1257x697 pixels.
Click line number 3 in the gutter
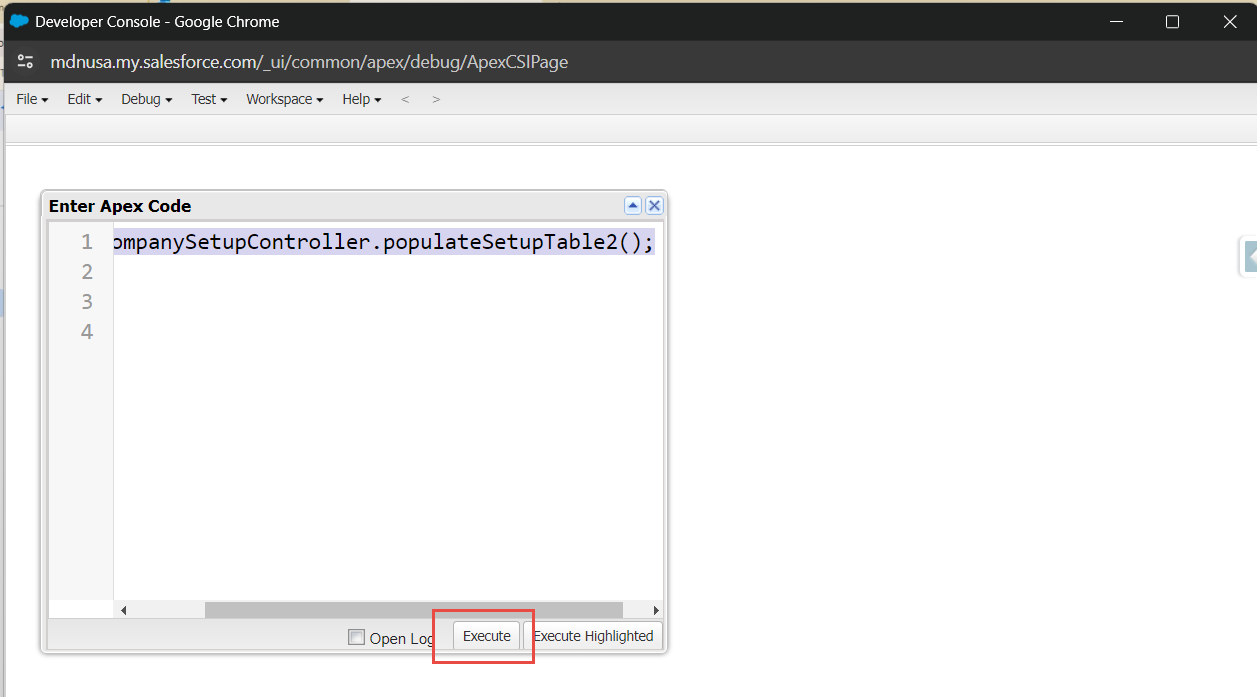[87, 302]
